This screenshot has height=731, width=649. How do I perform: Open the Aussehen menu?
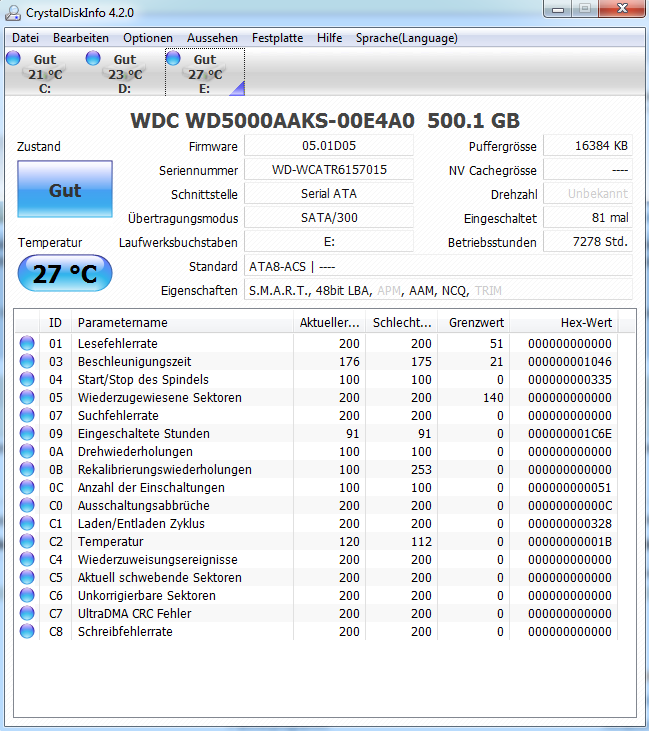(212, 38)
